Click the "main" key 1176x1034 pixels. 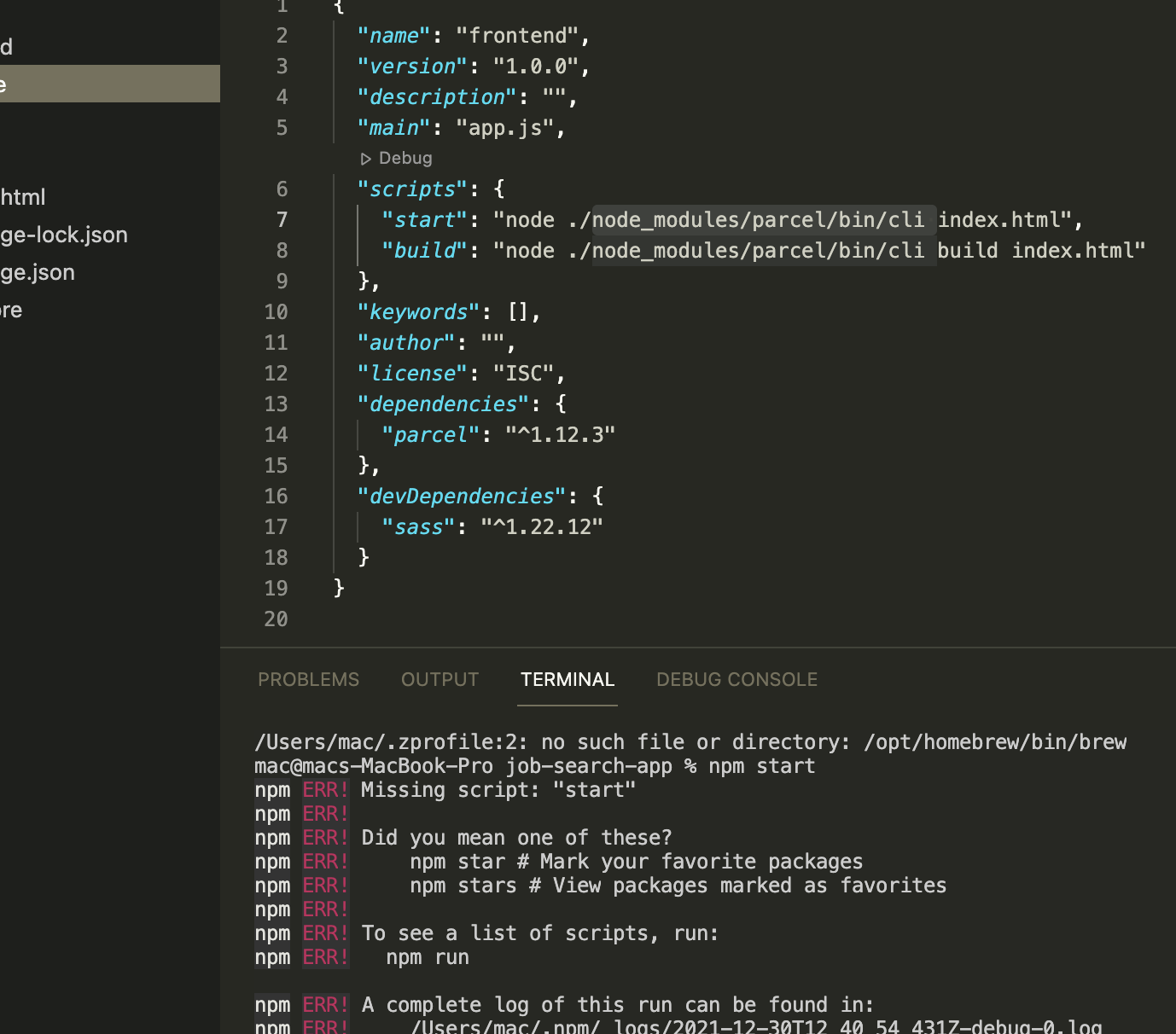click(394, 128)
